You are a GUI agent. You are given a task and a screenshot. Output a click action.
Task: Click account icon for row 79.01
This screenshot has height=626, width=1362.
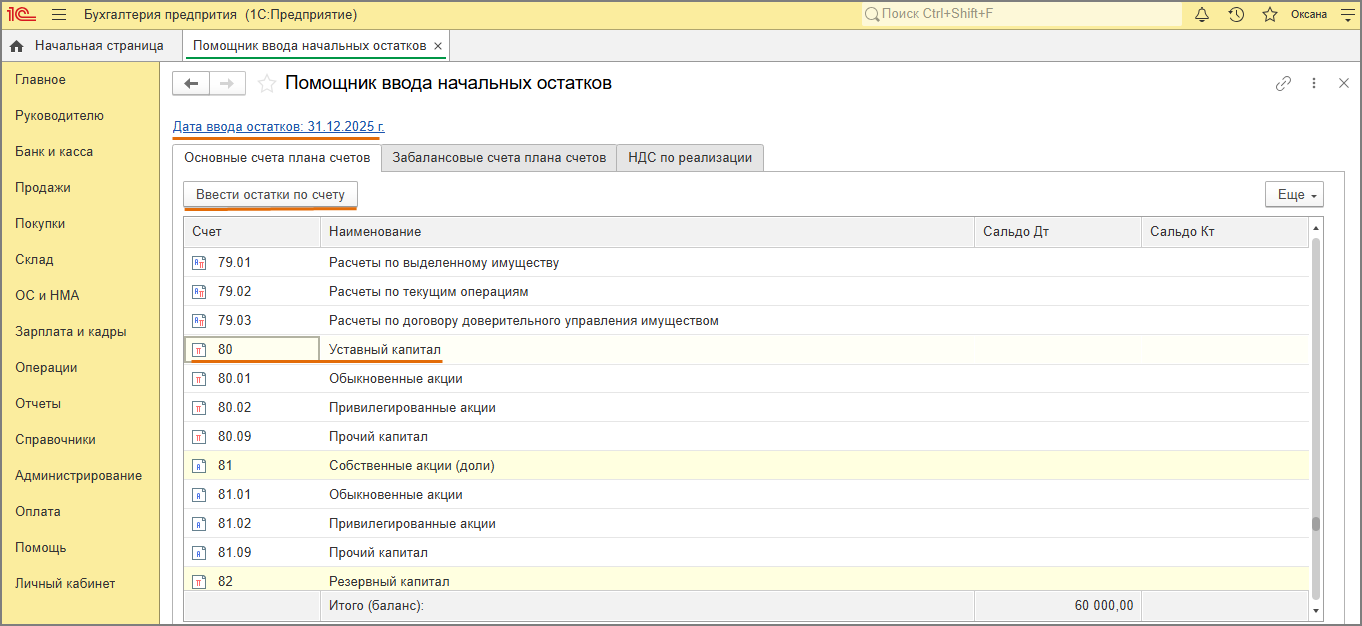pos(199,263)
